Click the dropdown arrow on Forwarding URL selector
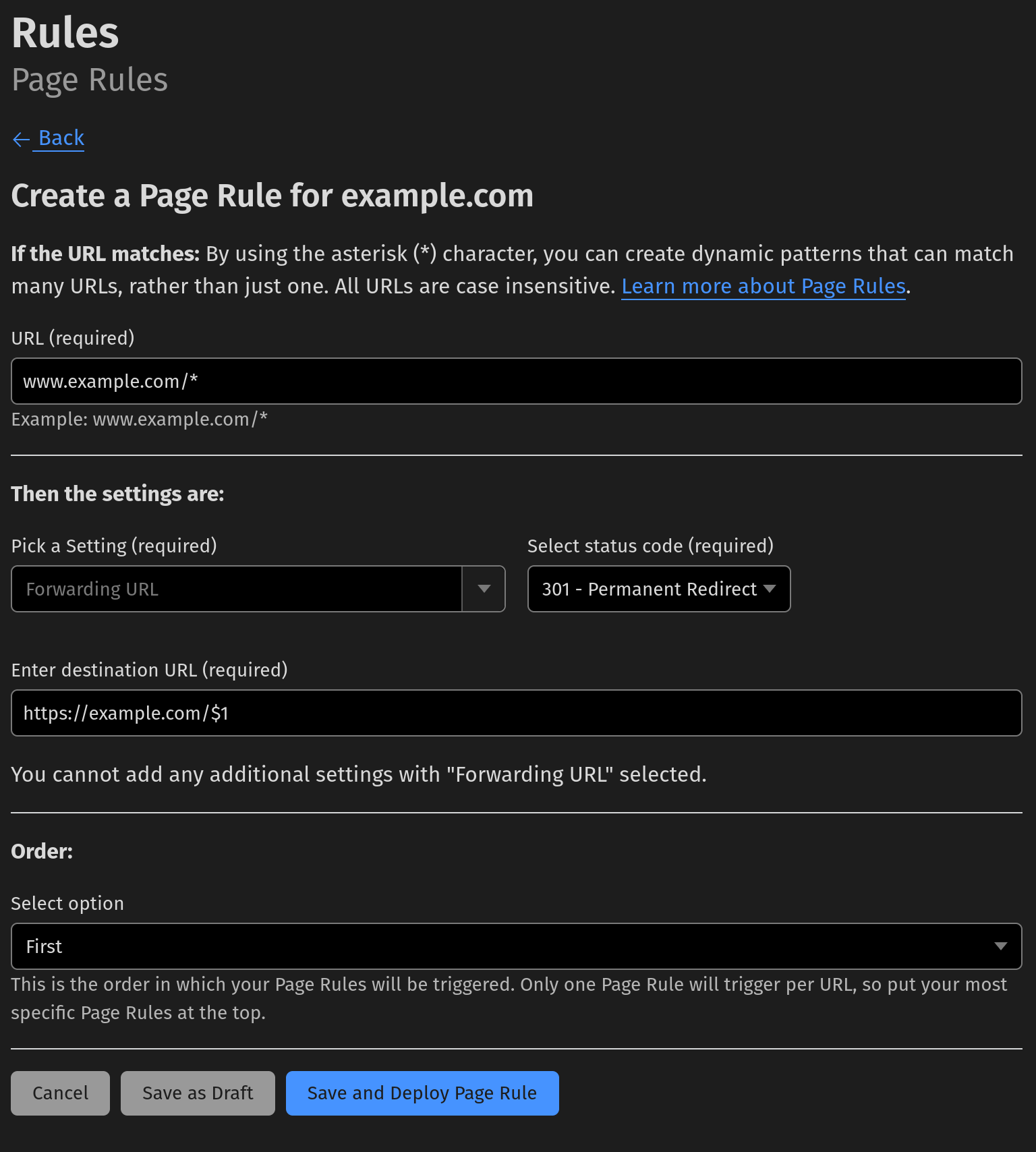 click(x=483, y=589)
